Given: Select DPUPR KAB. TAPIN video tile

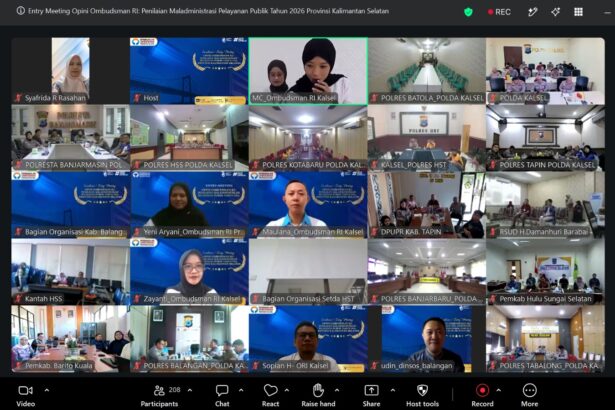Looking at the screenshot, I should click(x=427, y=205).
